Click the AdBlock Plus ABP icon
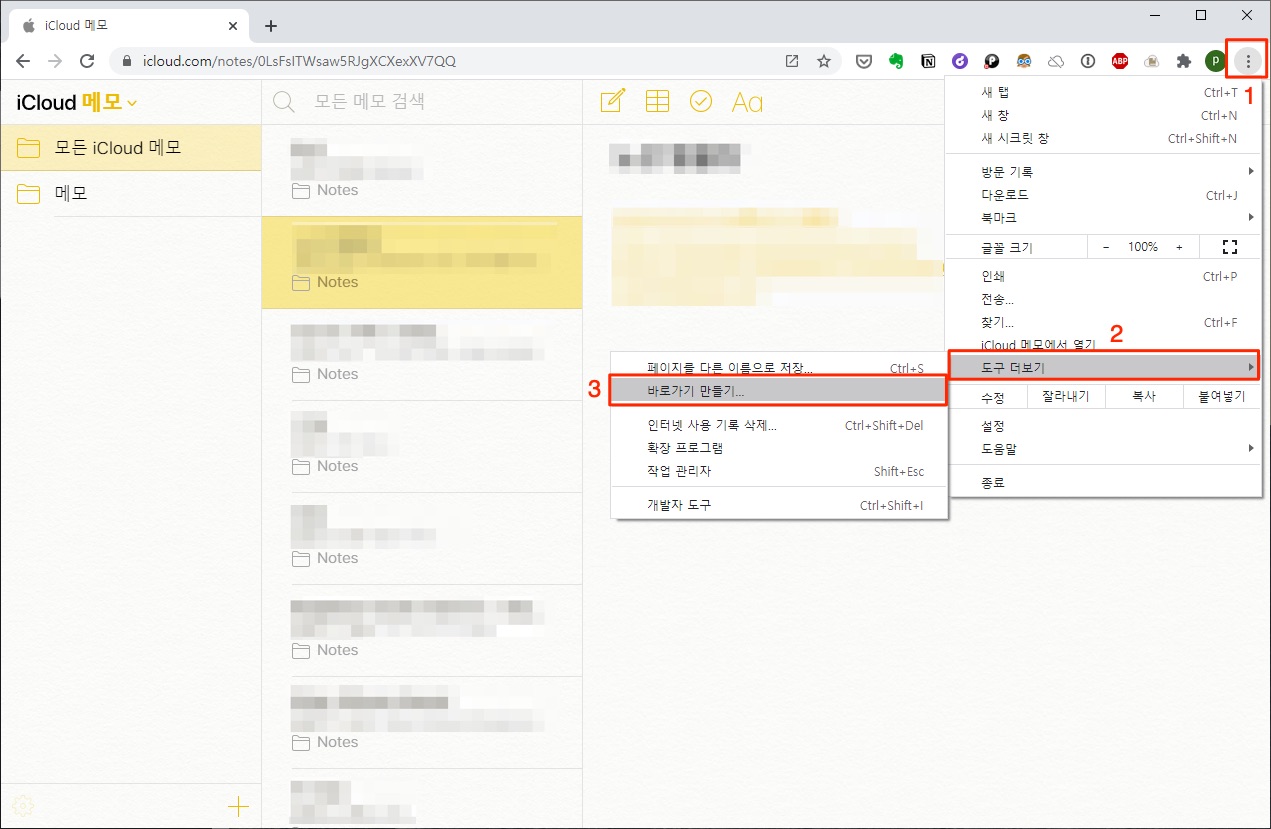This screenshot has width=1271, height=829. [x=1120, y=61]
